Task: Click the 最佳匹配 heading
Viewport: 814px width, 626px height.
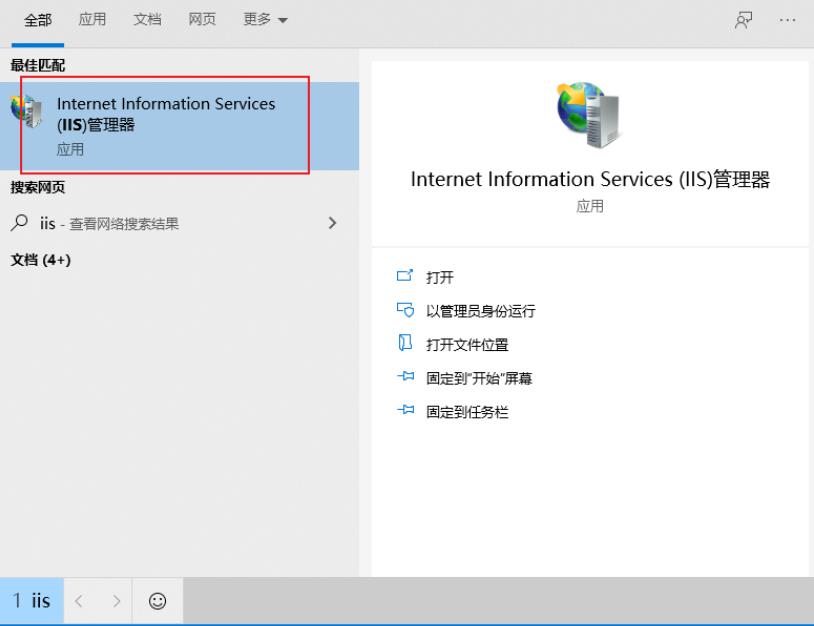Action: [x=38, y=65]
